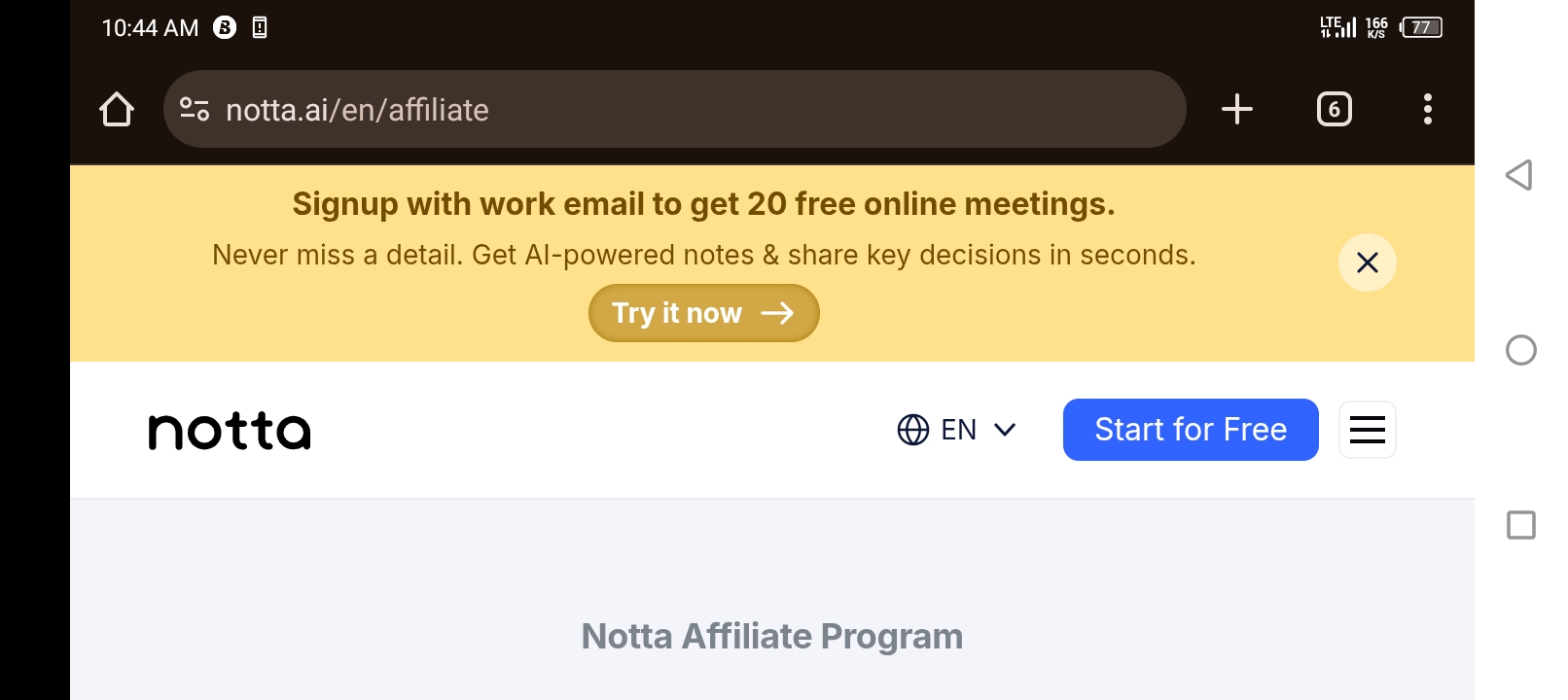The image size is (1568, 700).
Task: Select the notta.ai/en/affiliate address field
Action: click(x=674, y=109)
